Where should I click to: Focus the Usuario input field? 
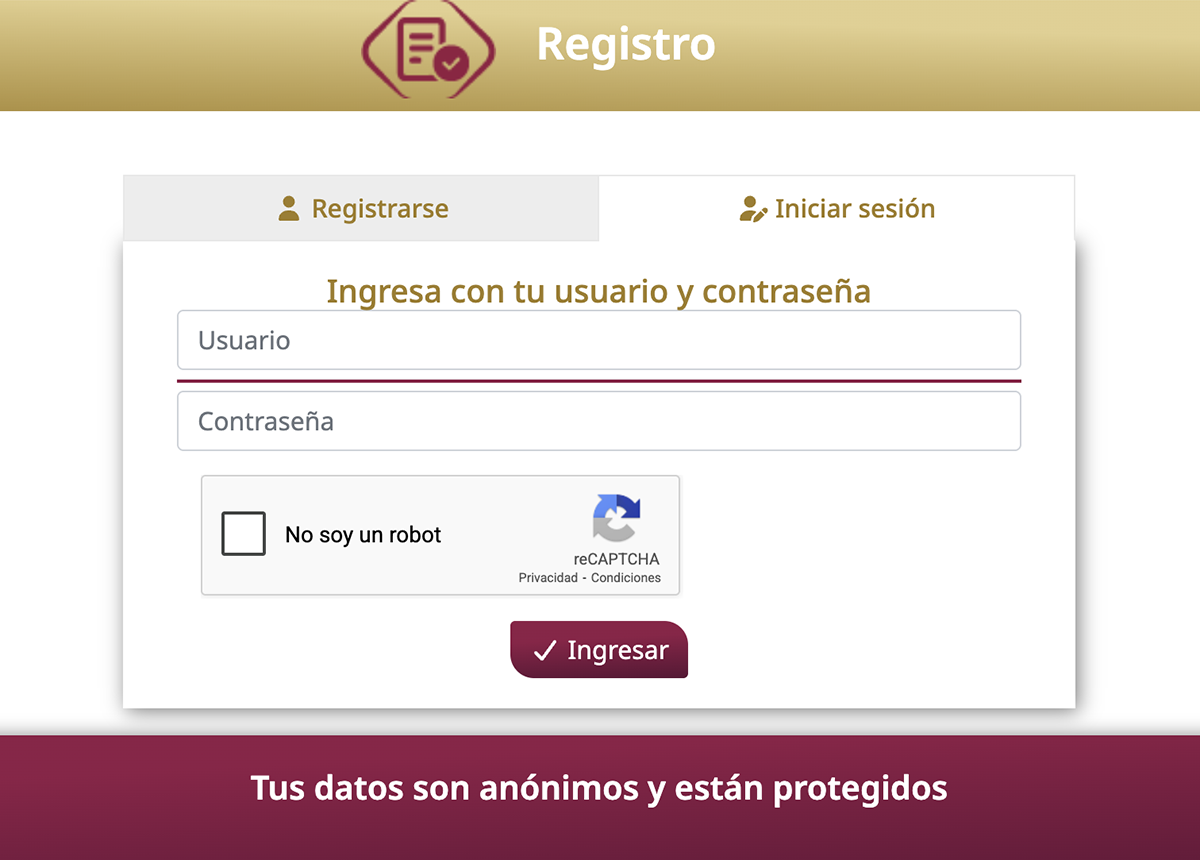pyautogui.click(x=598, y=340)
